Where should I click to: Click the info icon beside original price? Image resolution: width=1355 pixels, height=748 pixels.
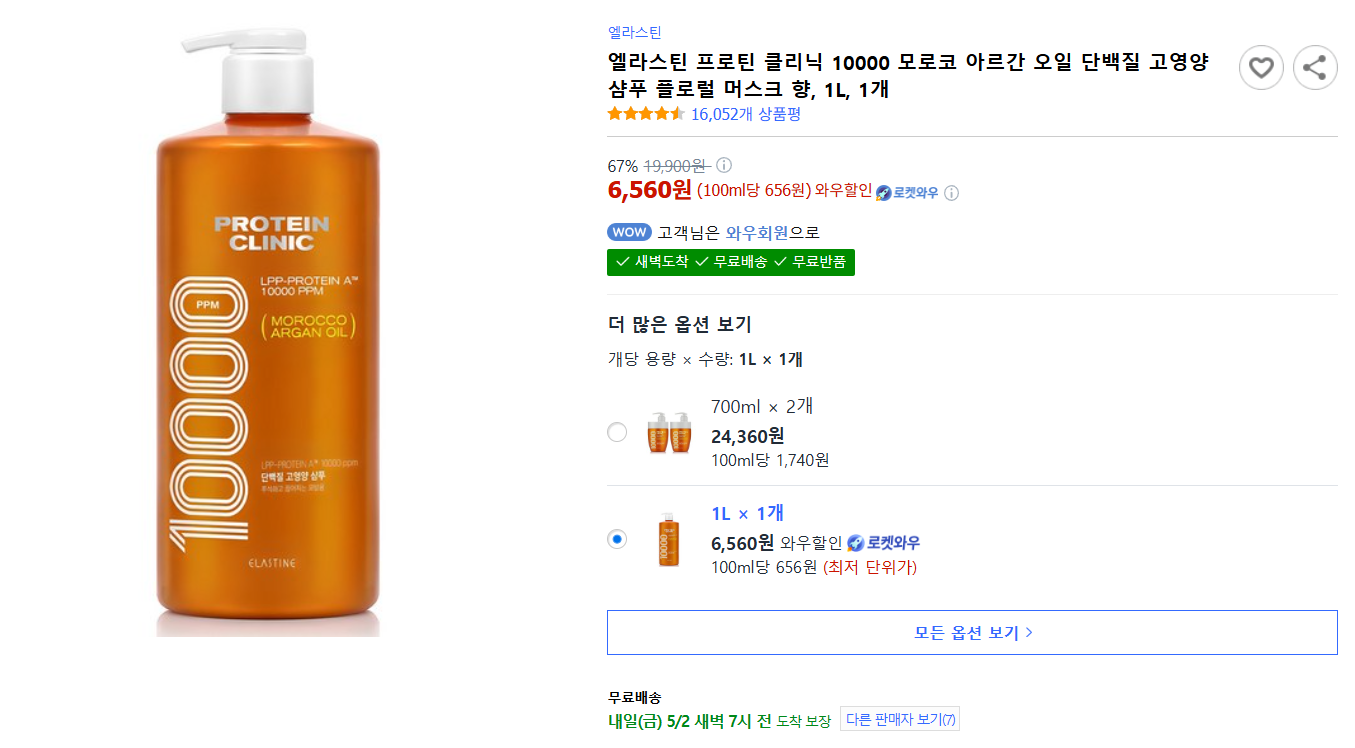724,165
